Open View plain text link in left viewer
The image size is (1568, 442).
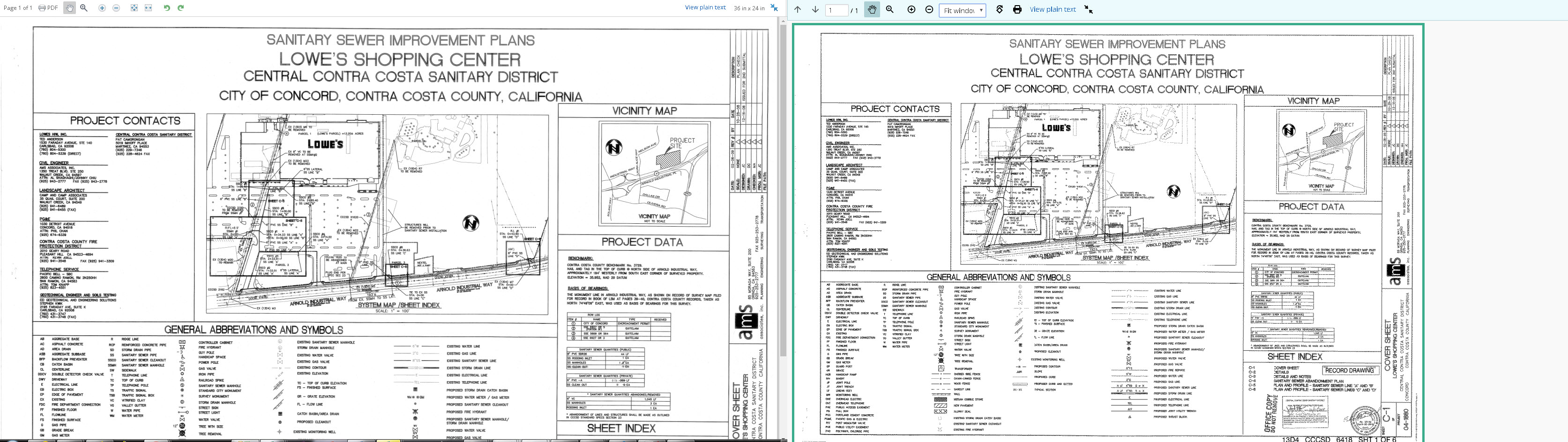[x=705, y=7]
